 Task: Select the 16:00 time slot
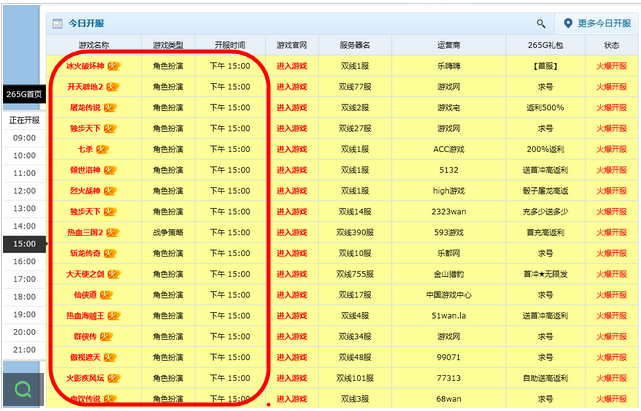point(25,261)
